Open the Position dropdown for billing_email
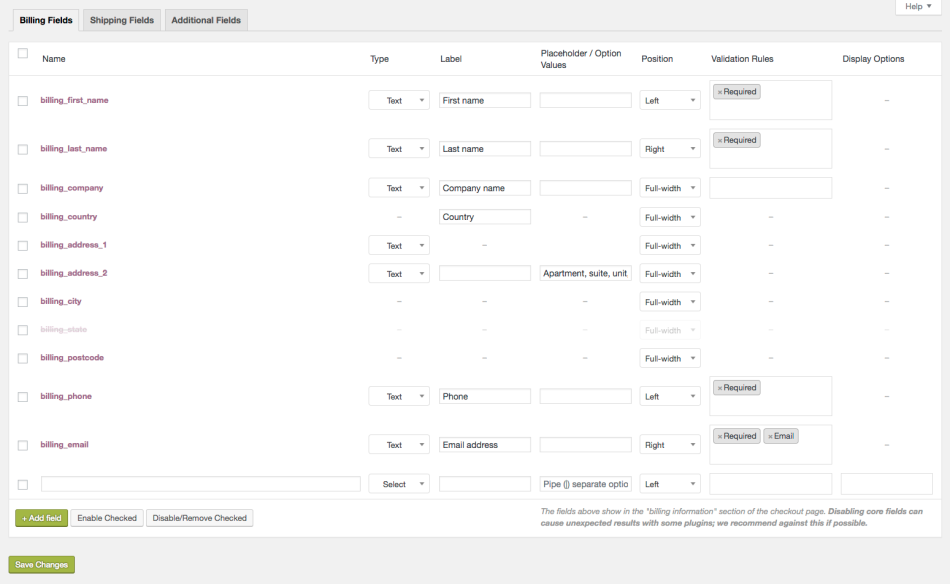The height and width of the screenshot is (584, 950). [670, 444]
